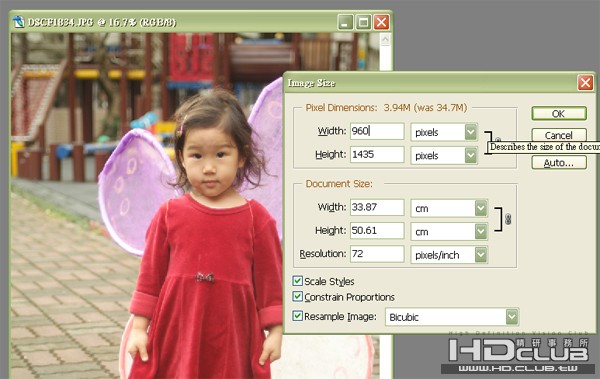Click the document size constrain chain link icon

tap(508, 219)
